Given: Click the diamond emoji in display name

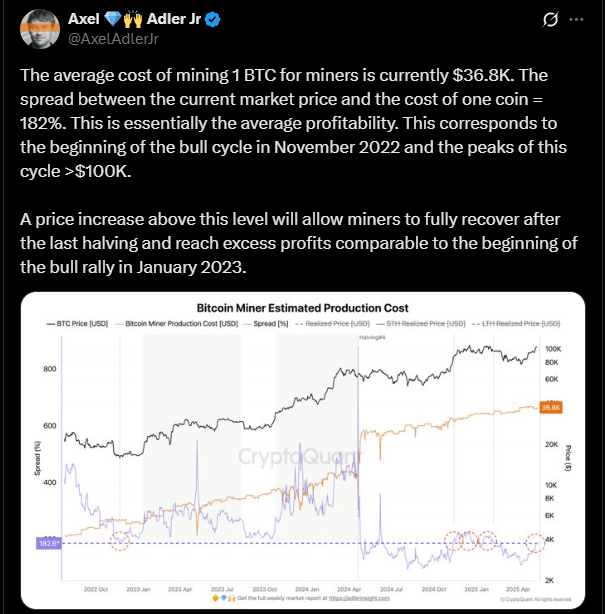Looking at the screenshot, I should pos(113,19).
